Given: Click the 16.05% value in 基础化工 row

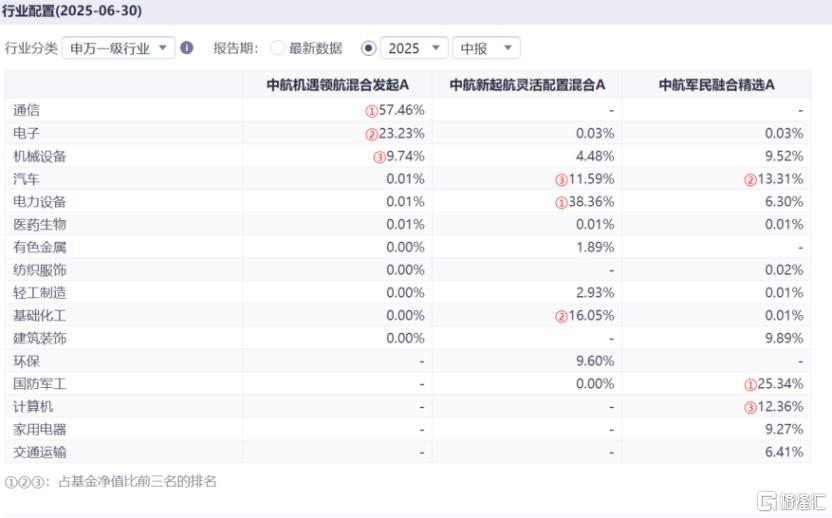Looking at the screenshot, I should 591,316.
